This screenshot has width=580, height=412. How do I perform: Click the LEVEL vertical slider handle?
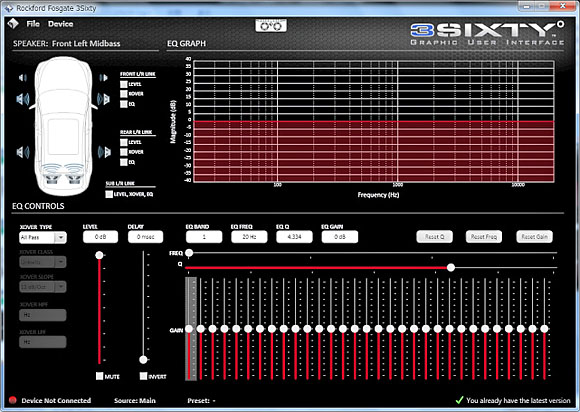tap(99, 255)
